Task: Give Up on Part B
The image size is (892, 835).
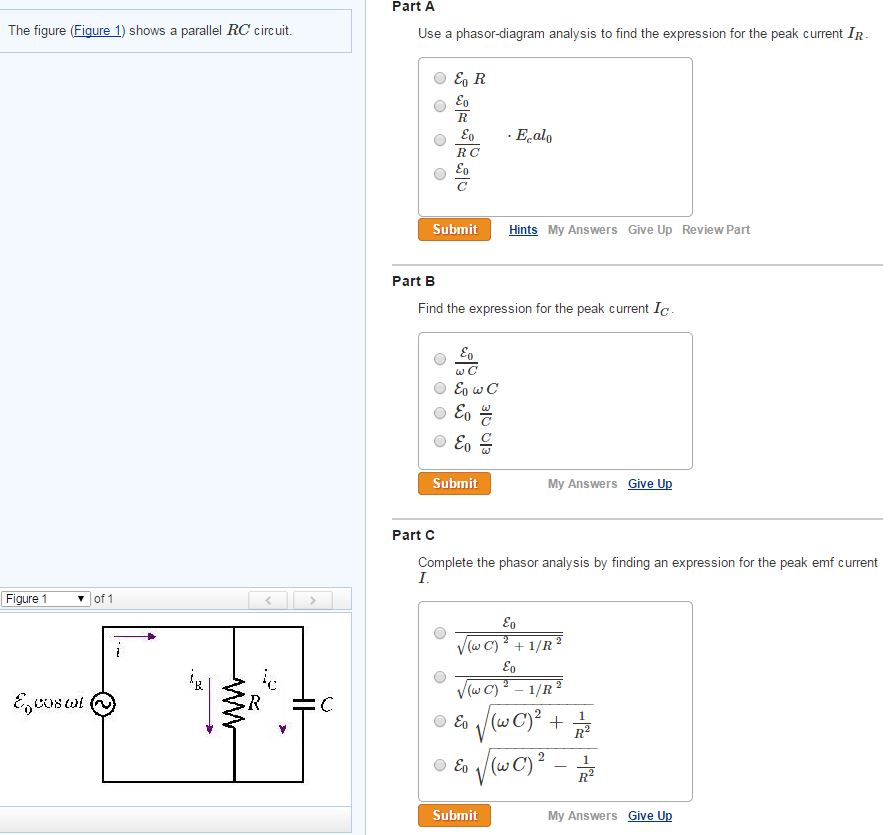Action: 650,484
